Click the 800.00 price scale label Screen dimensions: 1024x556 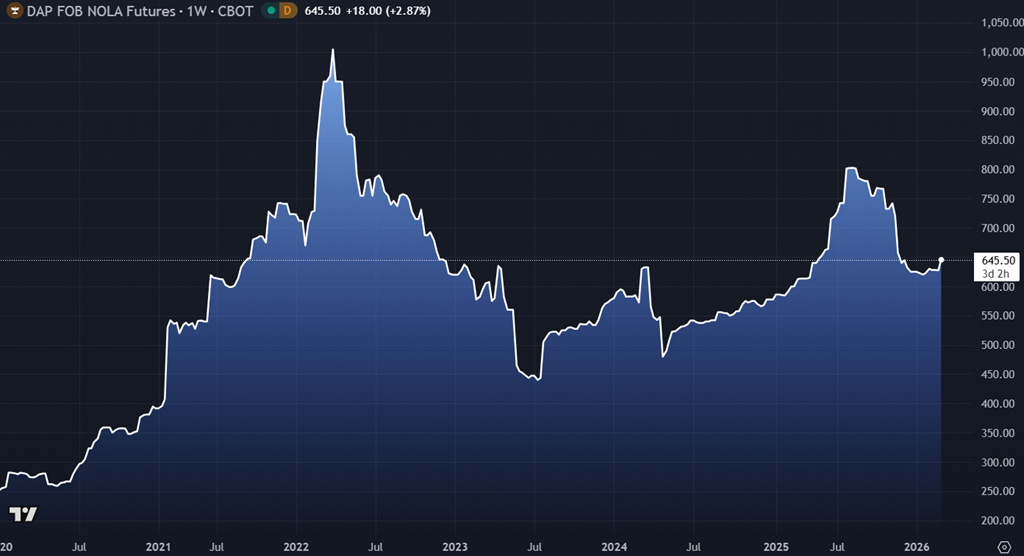998,170
